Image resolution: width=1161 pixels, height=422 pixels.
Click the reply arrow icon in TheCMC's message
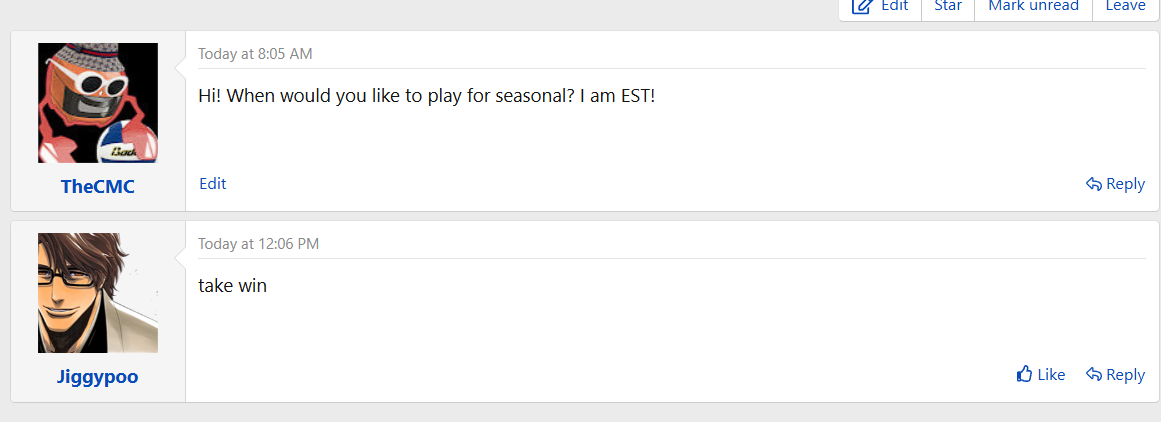pos(1094,184)
